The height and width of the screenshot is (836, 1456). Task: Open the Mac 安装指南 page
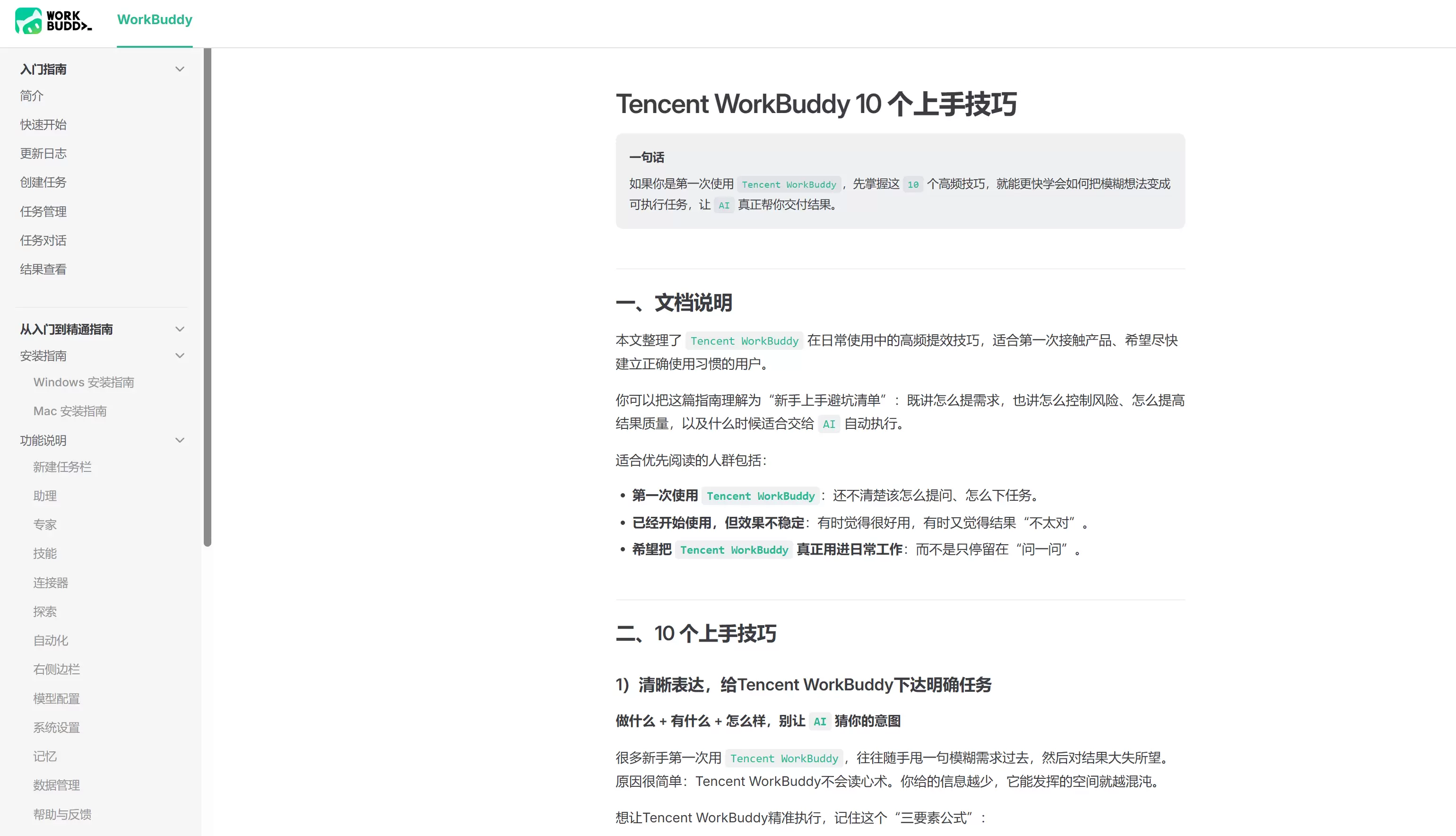pos(70,411)
